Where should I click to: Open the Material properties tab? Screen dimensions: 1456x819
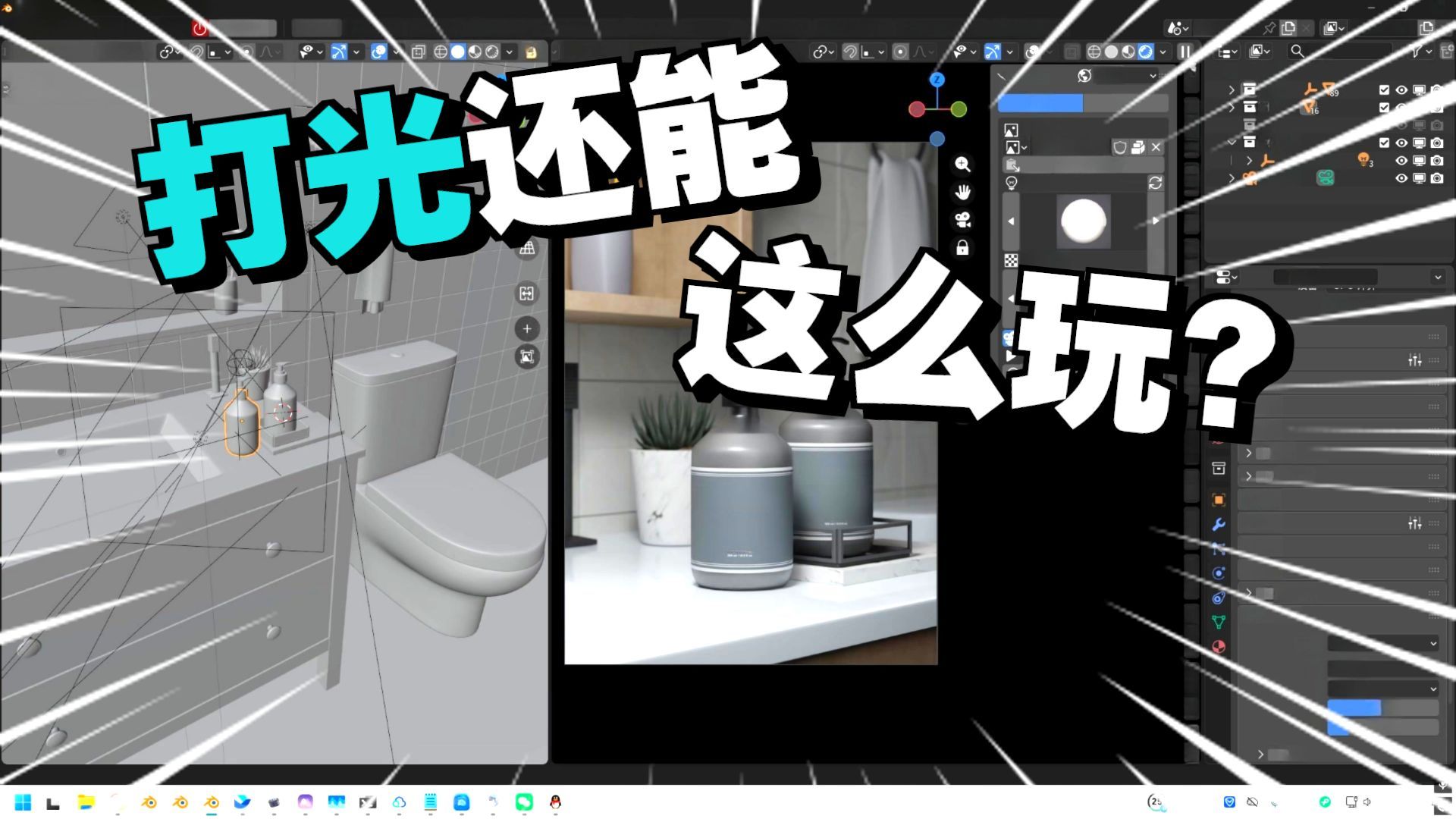(1218, 647)
